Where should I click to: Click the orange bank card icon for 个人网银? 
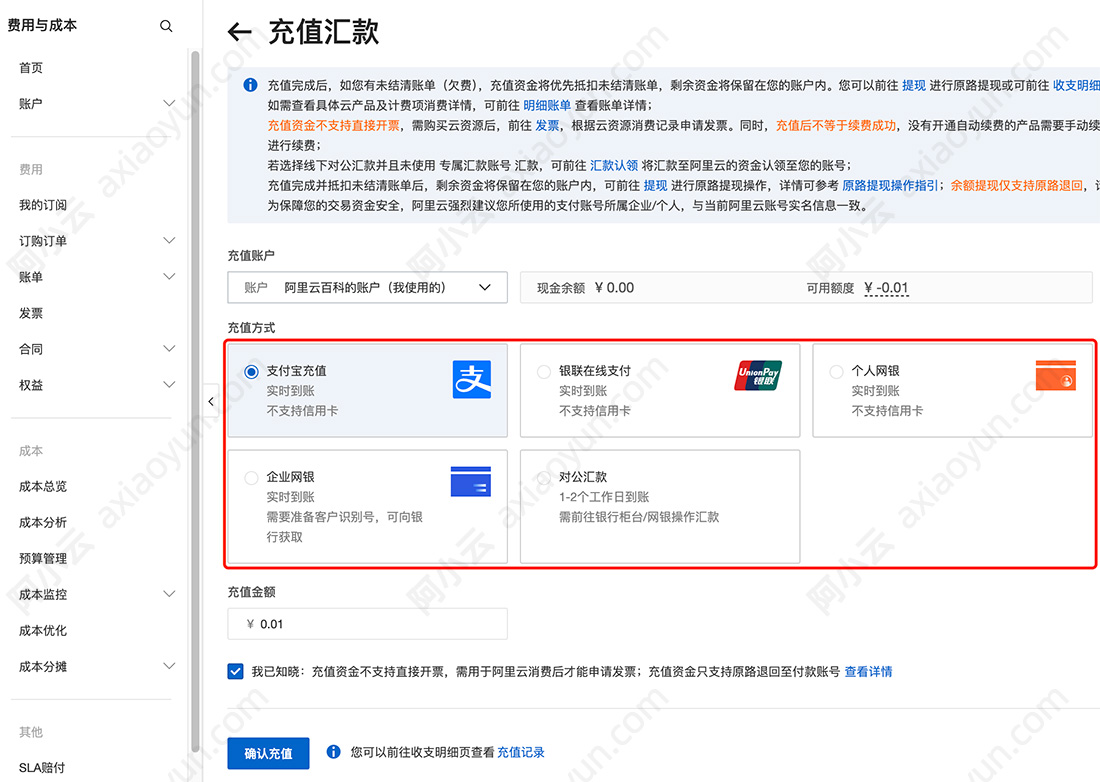1055,377
